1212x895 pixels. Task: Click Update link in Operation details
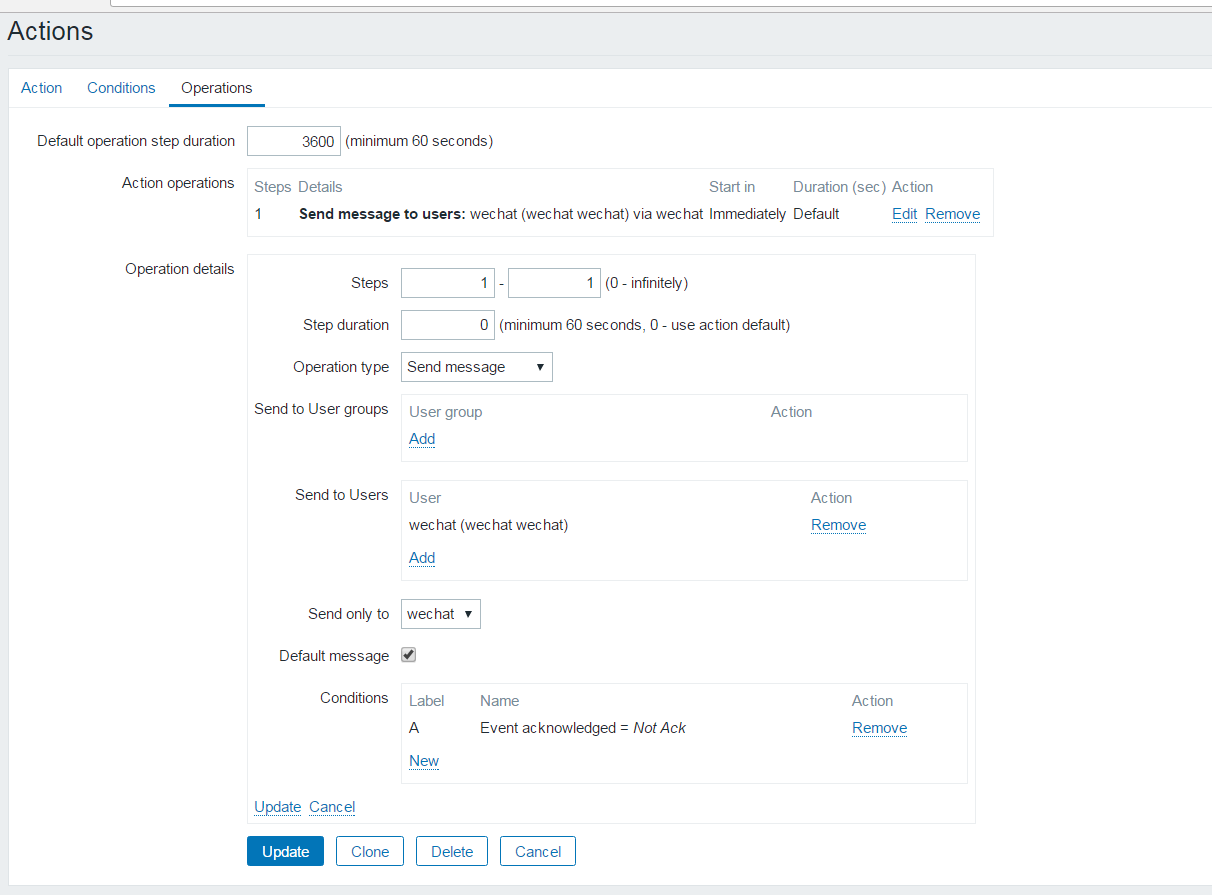click(277, 807)
